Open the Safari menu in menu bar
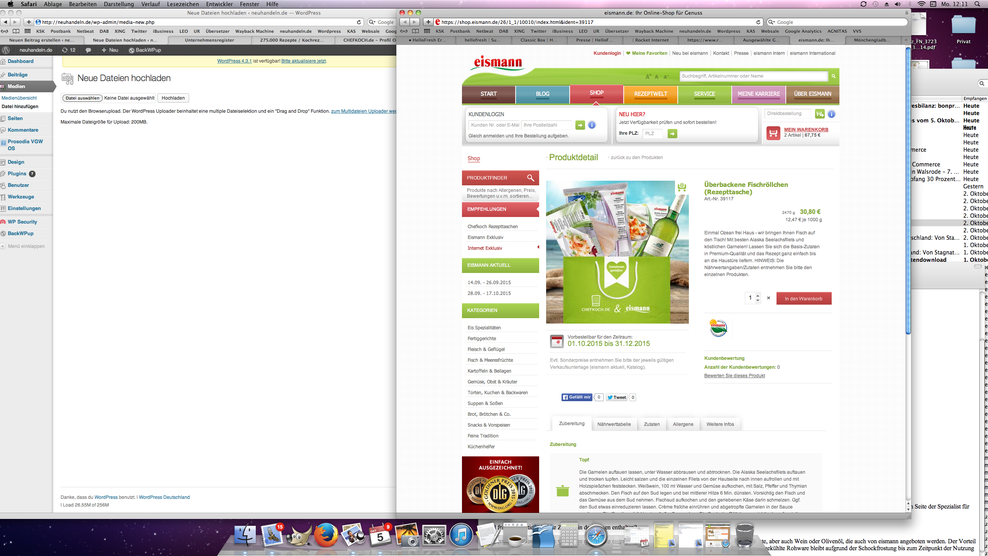This screenshot has width=988, height=556. pyautogui.click(x=28, y=4)
